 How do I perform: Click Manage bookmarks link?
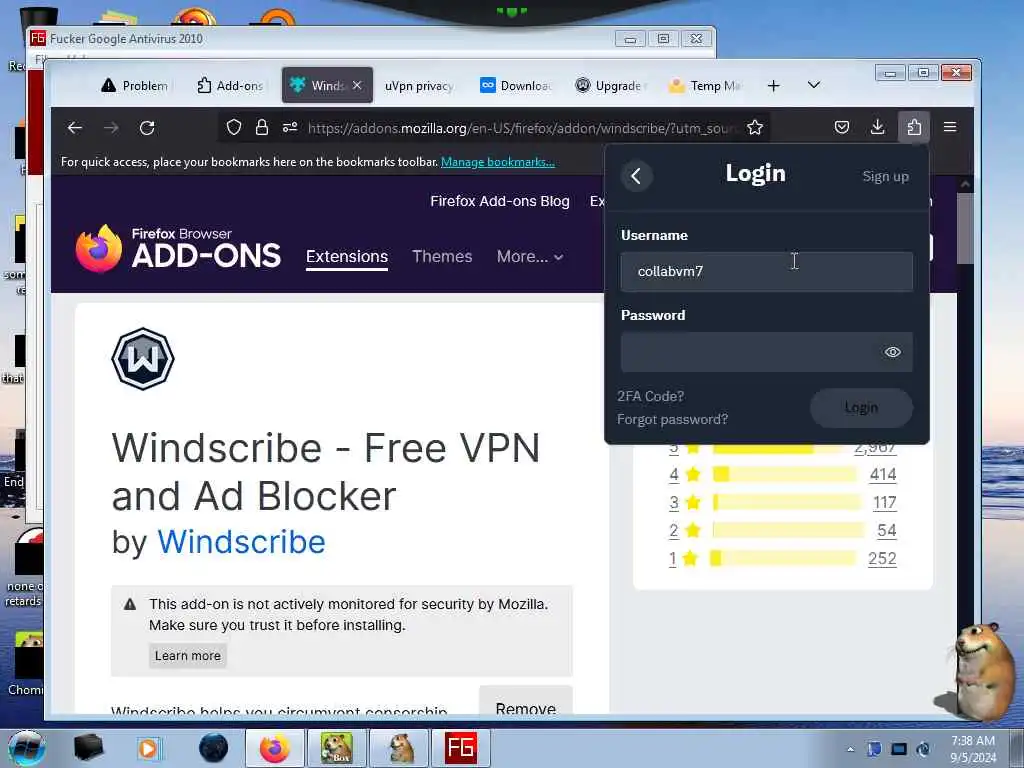click(x=498, y=162)
